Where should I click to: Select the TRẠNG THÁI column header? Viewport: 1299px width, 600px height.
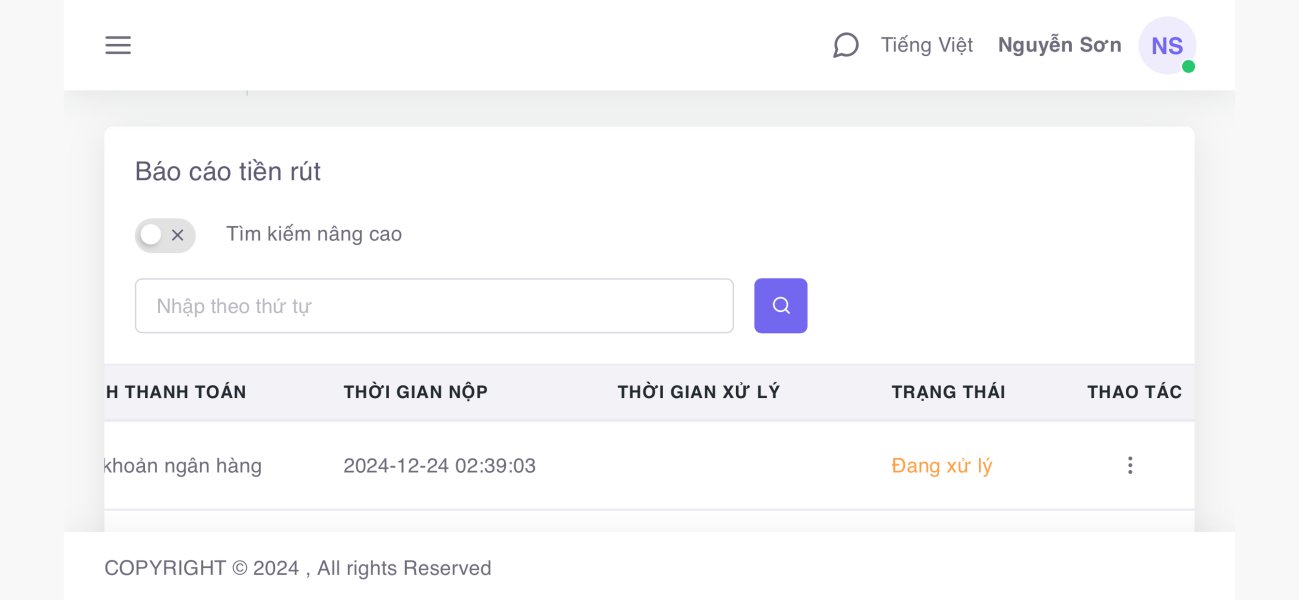coord(948,392)
